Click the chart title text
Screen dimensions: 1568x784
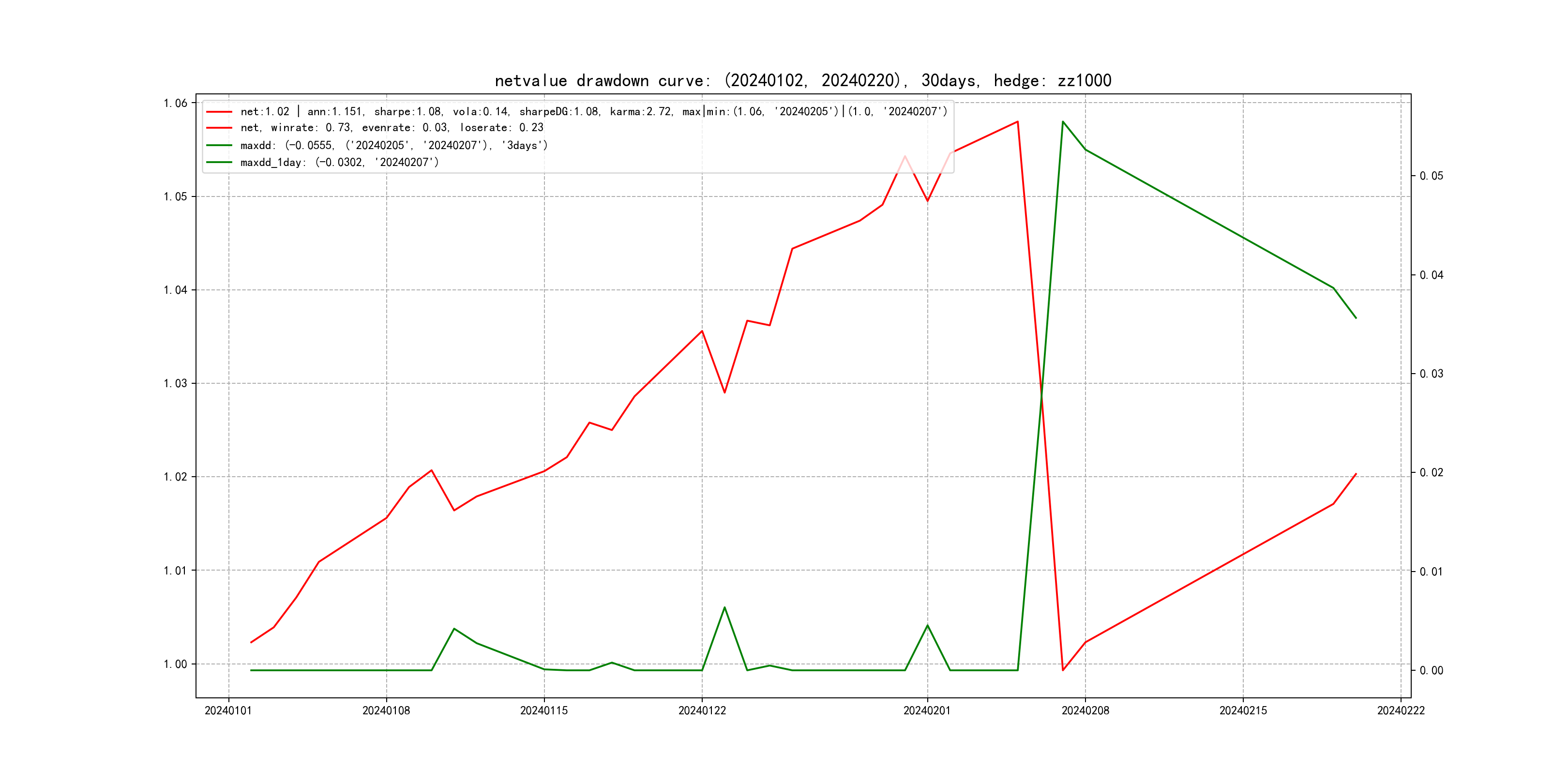click(x=802, y=80)
